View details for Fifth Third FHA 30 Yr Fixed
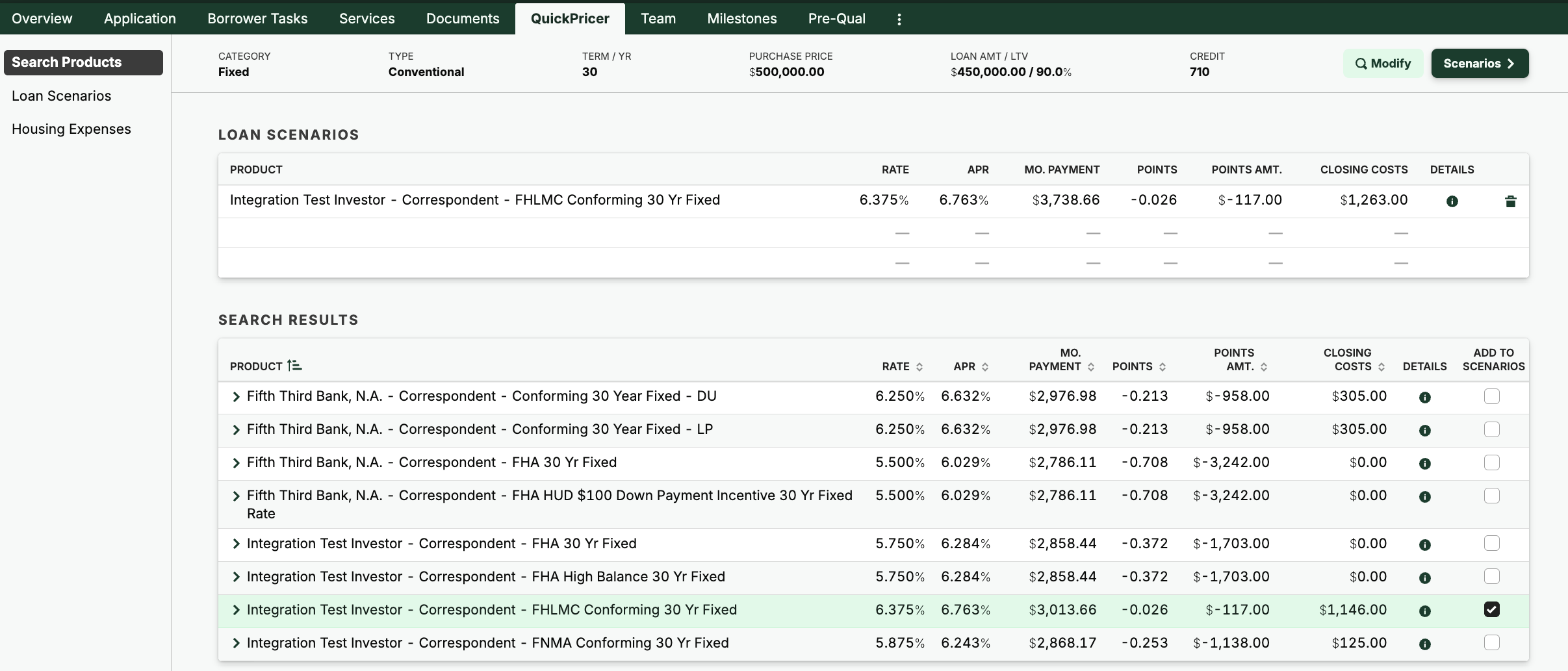The height and width of the screenshot is (671, 1568). point(1424,464)
